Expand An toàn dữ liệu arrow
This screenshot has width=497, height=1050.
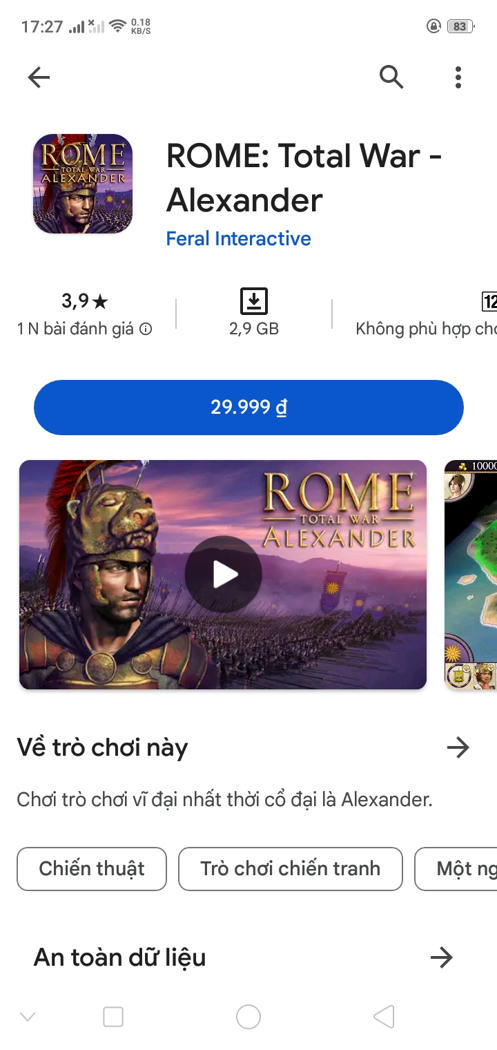click(x=441, y=958)
